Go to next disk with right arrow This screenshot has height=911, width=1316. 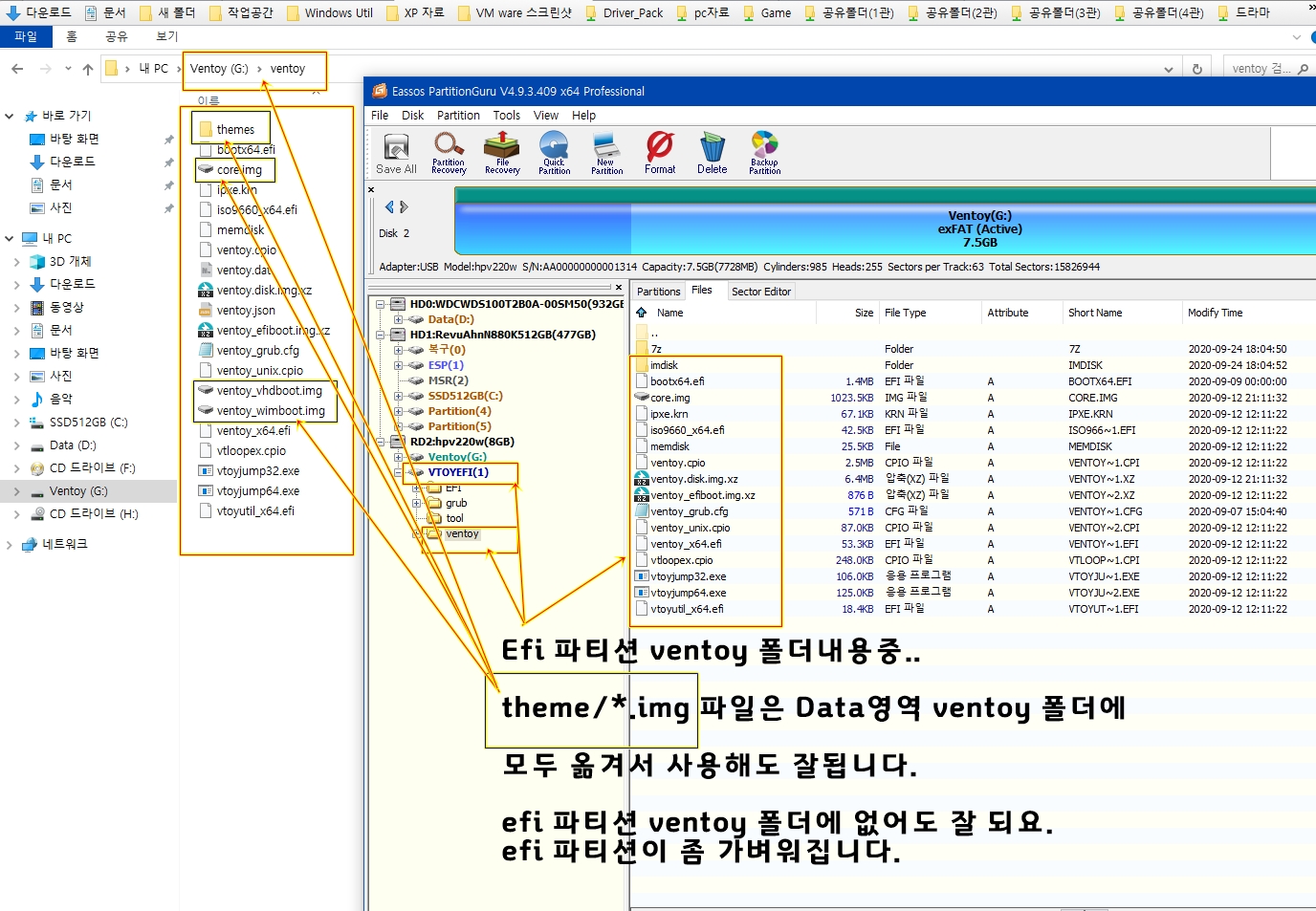tap(404, 206)
